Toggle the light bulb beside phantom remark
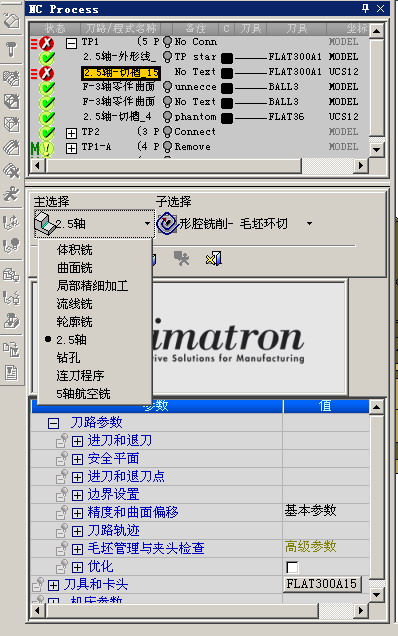The height and width of the screenshot is (636, 398). [x=167, y=117]
